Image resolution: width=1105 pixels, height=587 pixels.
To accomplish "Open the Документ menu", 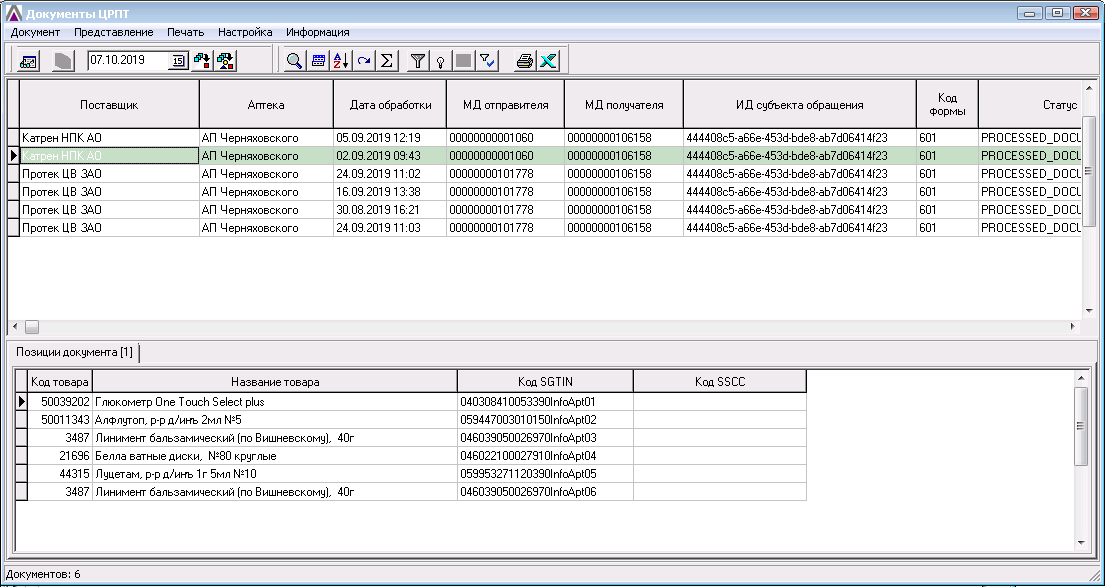I will (x=35, y=32).
